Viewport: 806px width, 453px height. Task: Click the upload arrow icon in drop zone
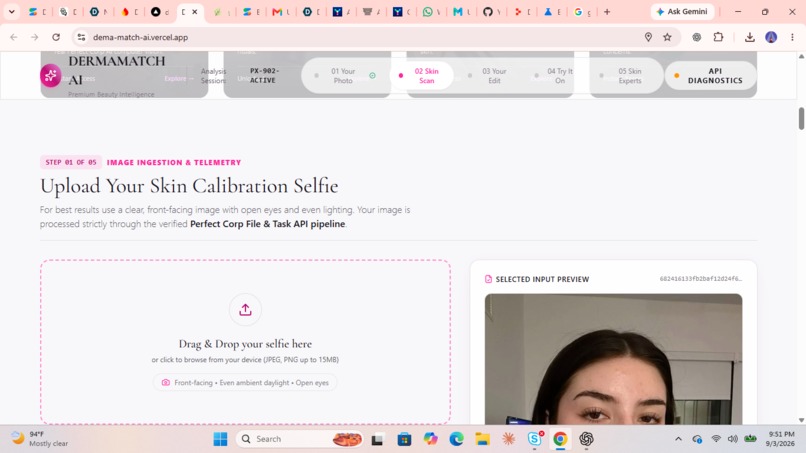pos(245,310)
